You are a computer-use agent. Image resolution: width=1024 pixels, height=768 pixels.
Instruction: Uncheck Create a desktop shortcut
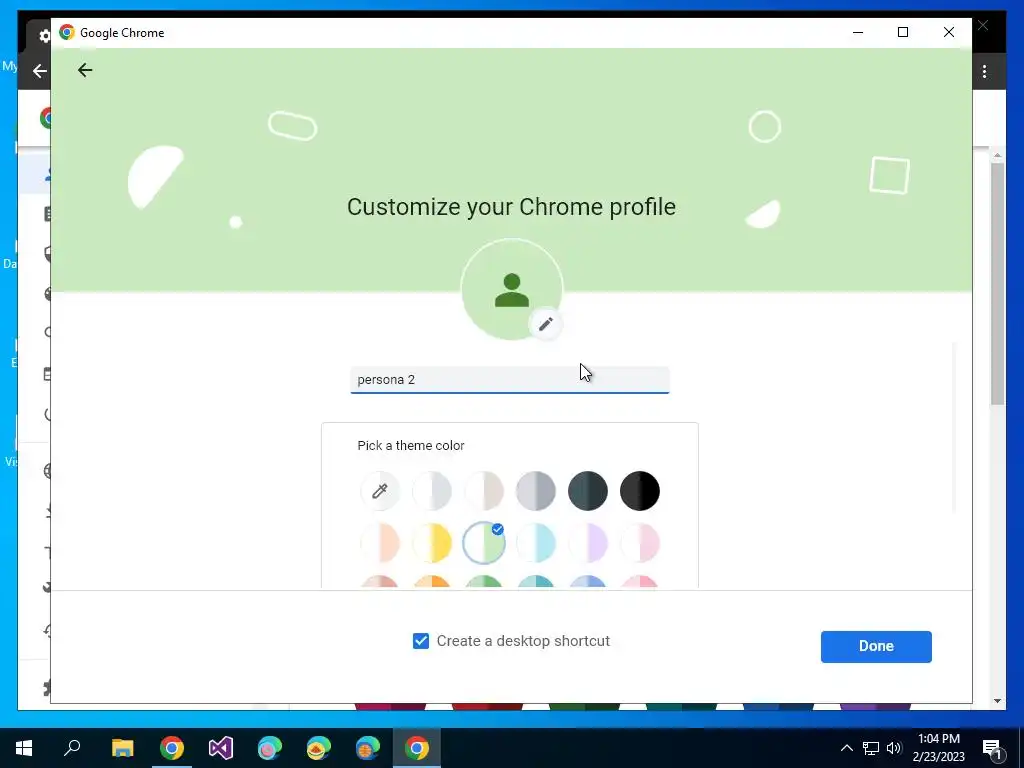click(x=421, y=641)
